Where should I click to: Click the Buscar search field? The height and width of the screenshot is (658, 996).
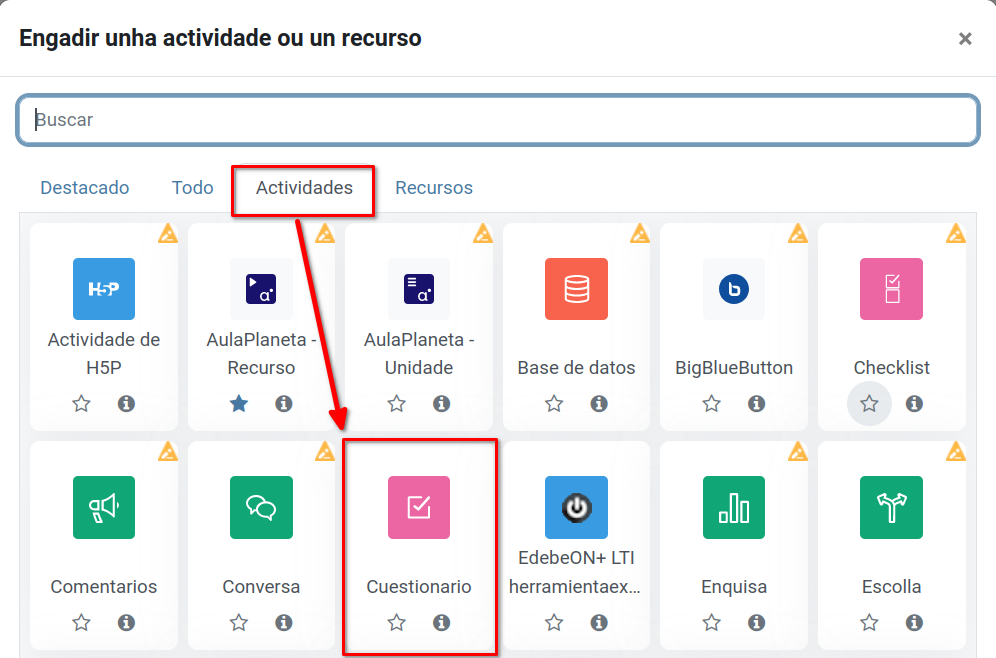pos(497,120)
